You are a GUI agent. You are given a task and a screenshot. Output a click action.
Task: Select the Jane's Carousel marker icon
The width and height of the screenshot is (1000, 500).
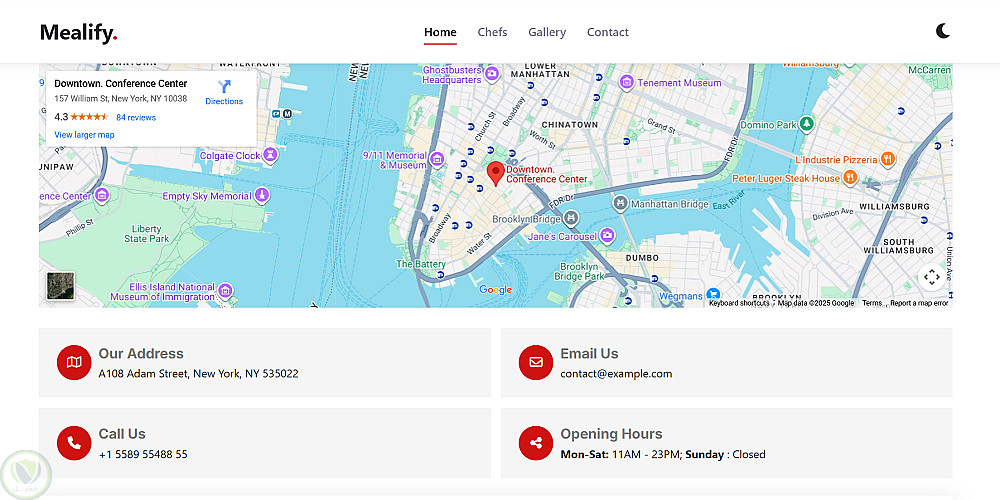point(607,236)
